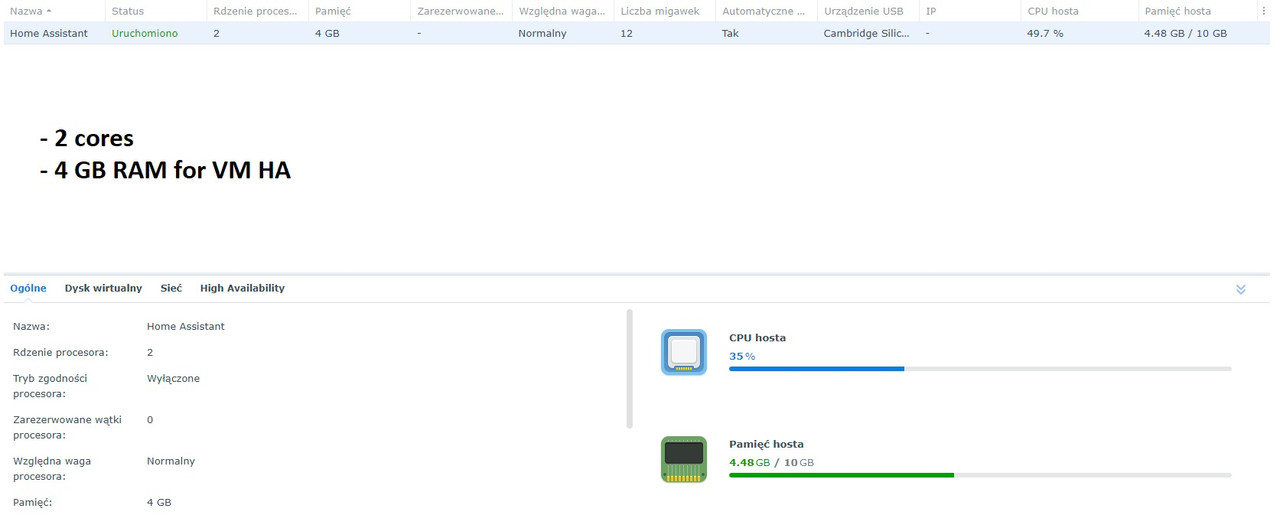This screenshot has height=525, width=1280.
Task: Click the Względna waga column header
Action: 563,11
